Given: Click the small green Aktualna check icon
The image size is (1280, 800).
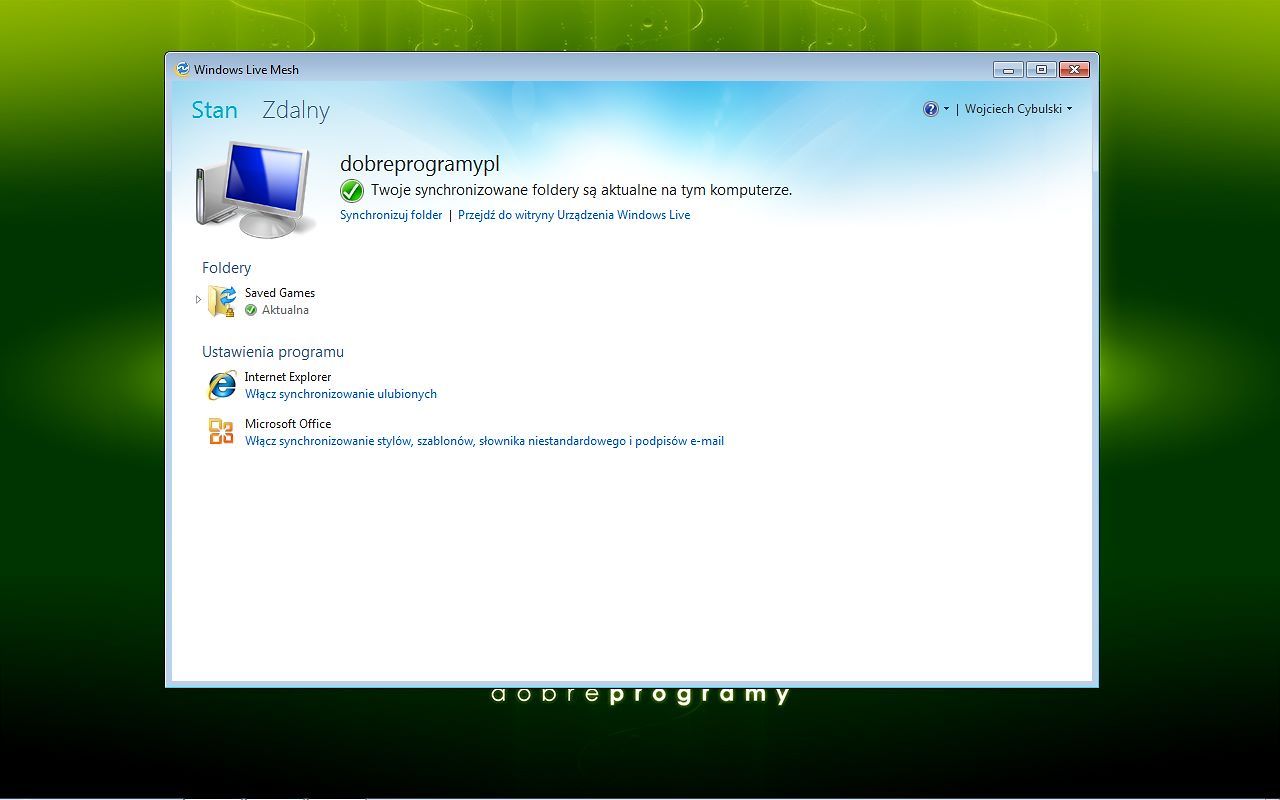Looking at the screenshot, I should (251, 310).
